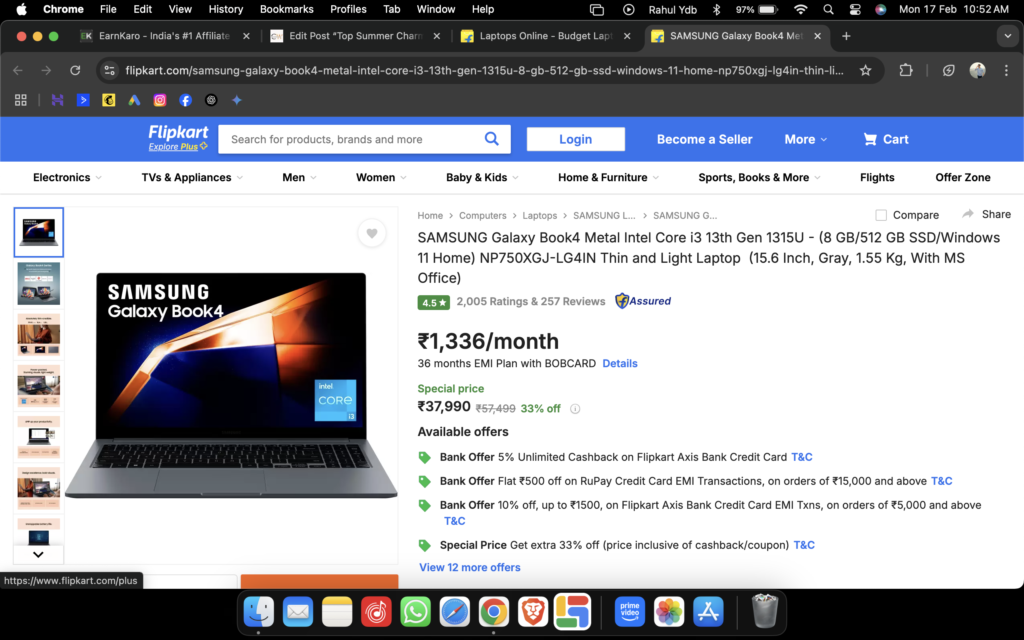Open the Mailchimp bookmark icon

108,100
